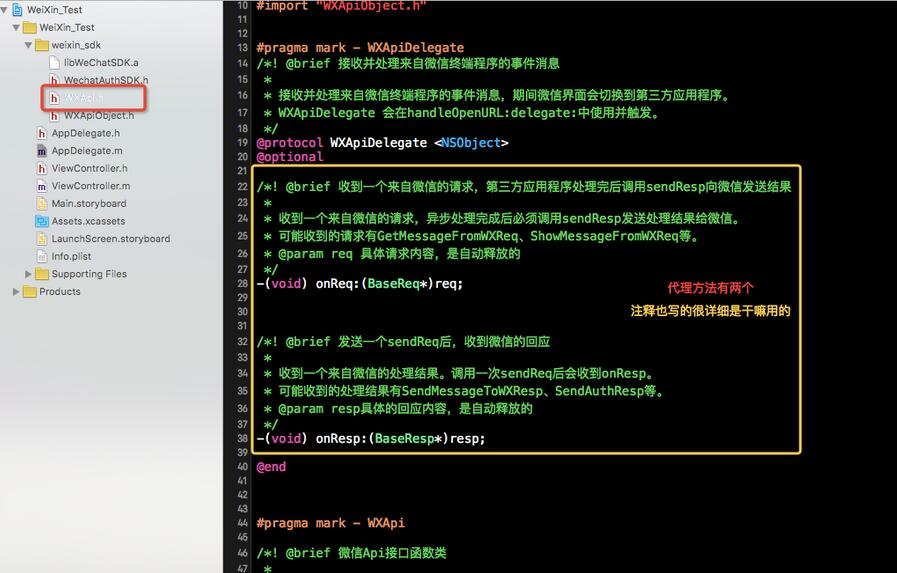Click the BaseReq type in onReq

pos(396,284)
